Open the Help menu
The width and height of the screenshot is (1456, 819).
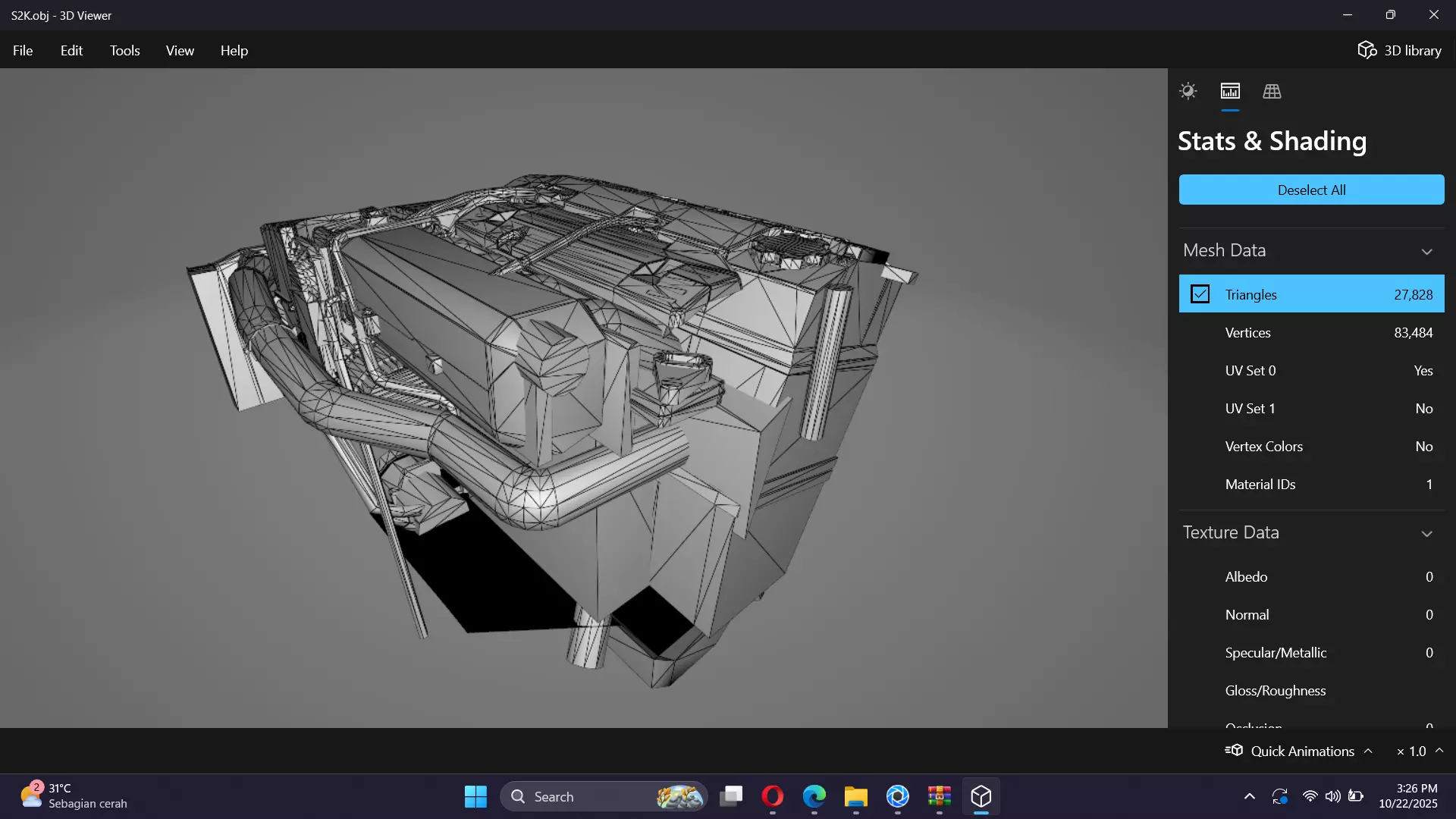[234, 50]
